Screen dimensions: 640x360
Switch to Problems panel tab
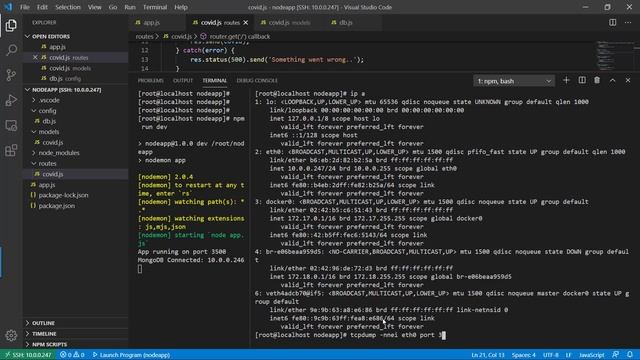[150, 80]
